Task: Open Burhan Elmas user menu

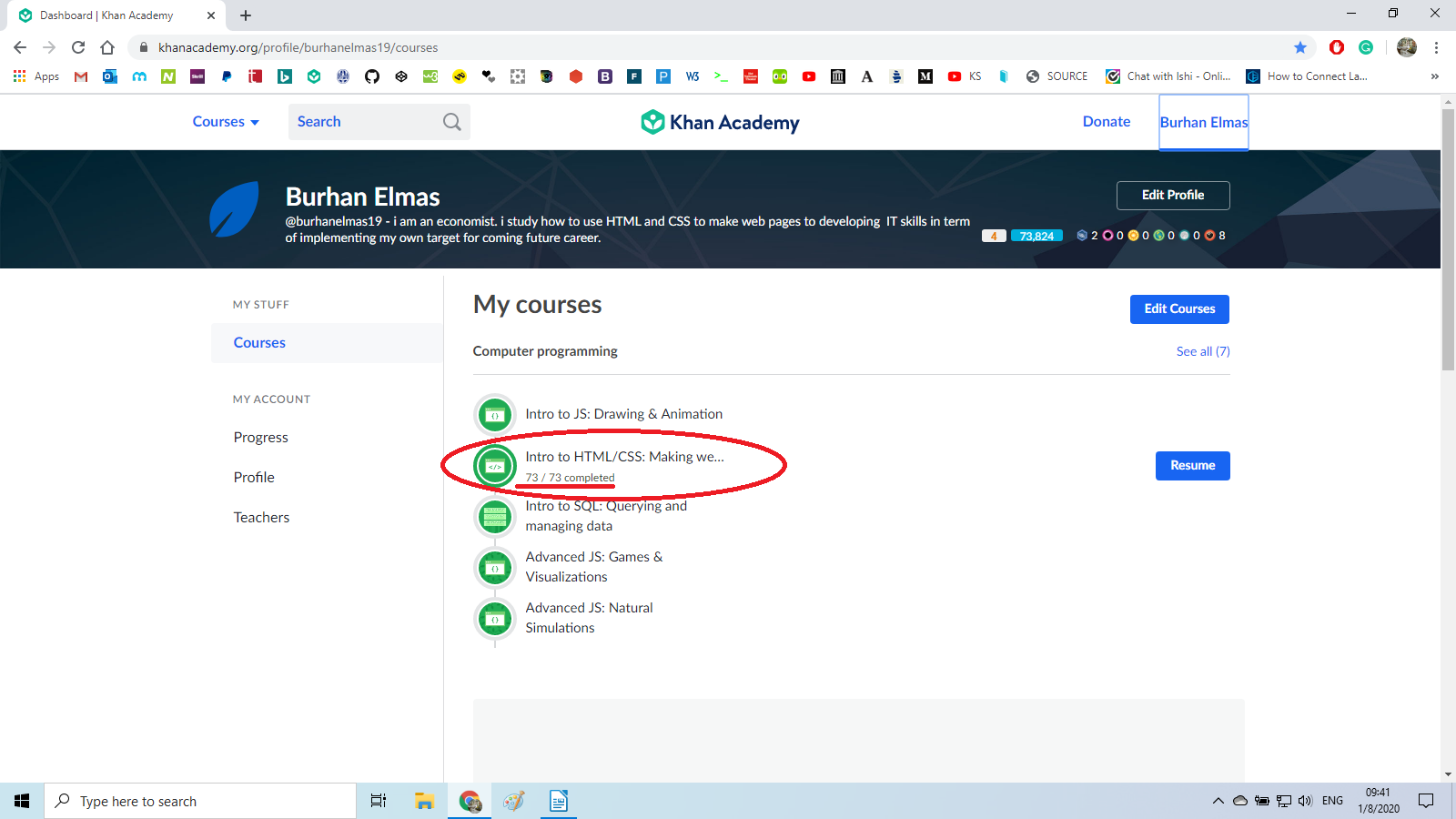Action: 1203,122
